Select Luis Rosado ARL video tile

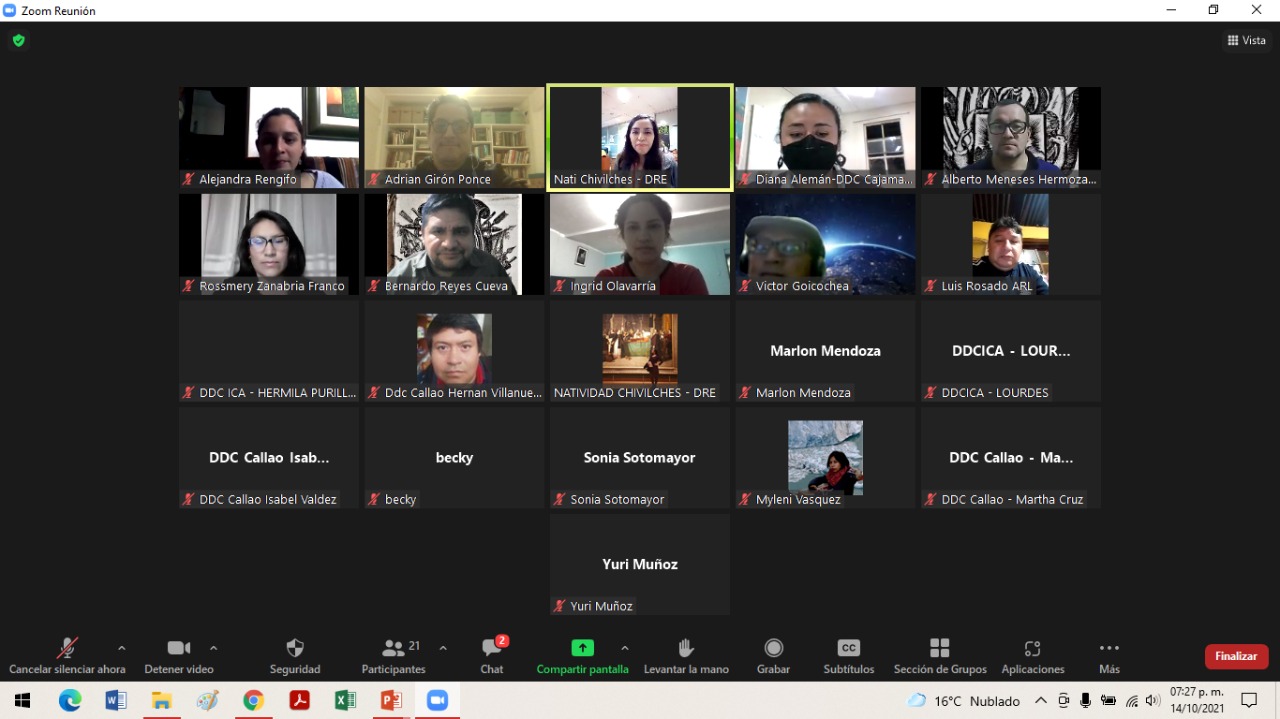click(x=1011, y=244)
